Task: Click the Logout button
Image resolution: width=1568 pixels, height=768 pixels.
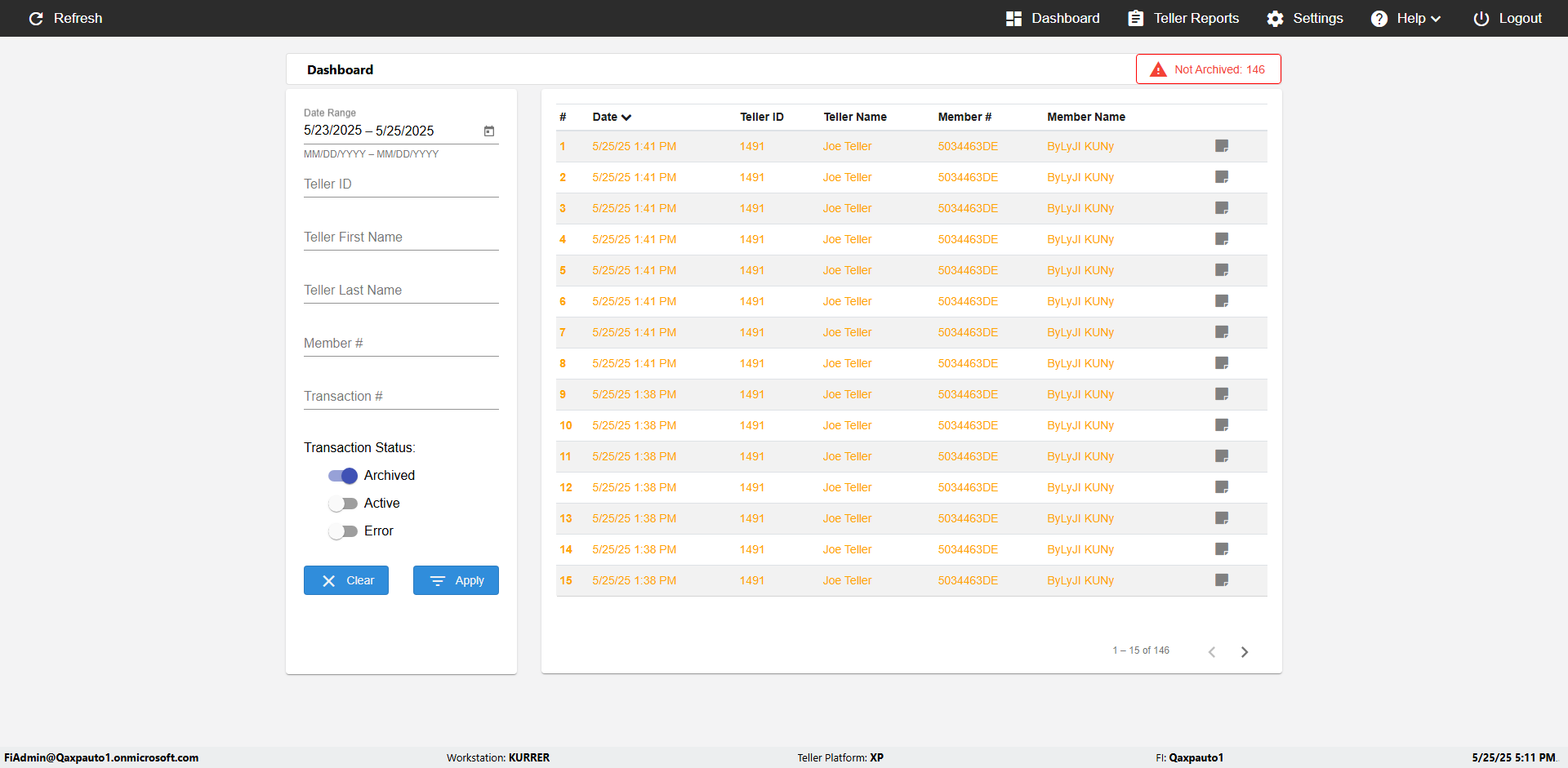Action: click(1508, 18)
